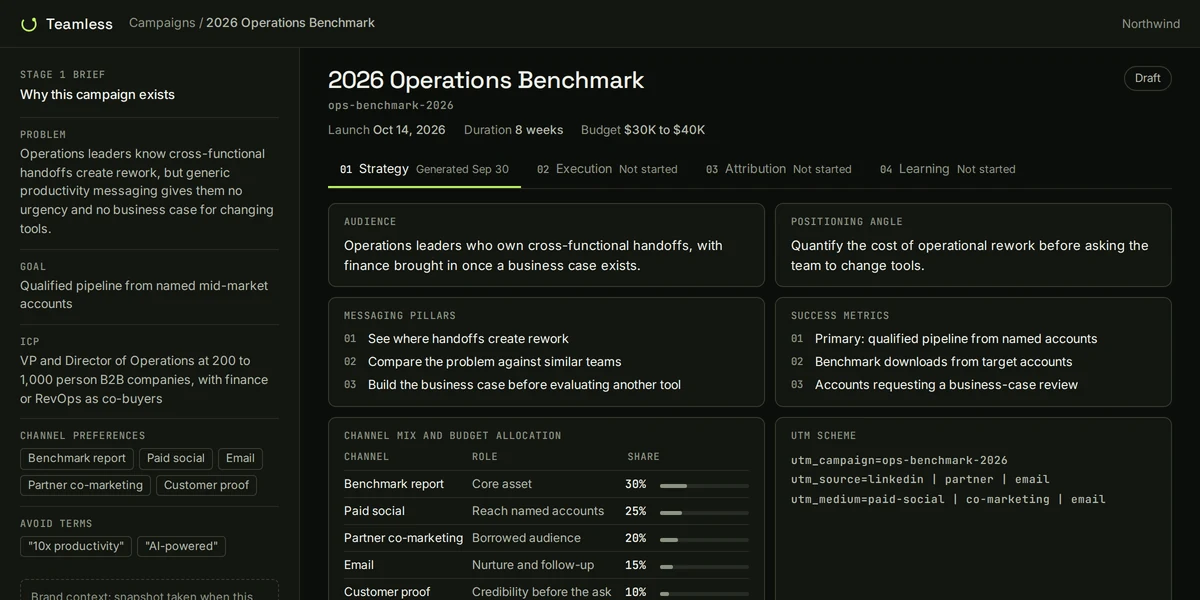
Task: Click "Accounts requesting a business-case review"
Action: point(947,385)
